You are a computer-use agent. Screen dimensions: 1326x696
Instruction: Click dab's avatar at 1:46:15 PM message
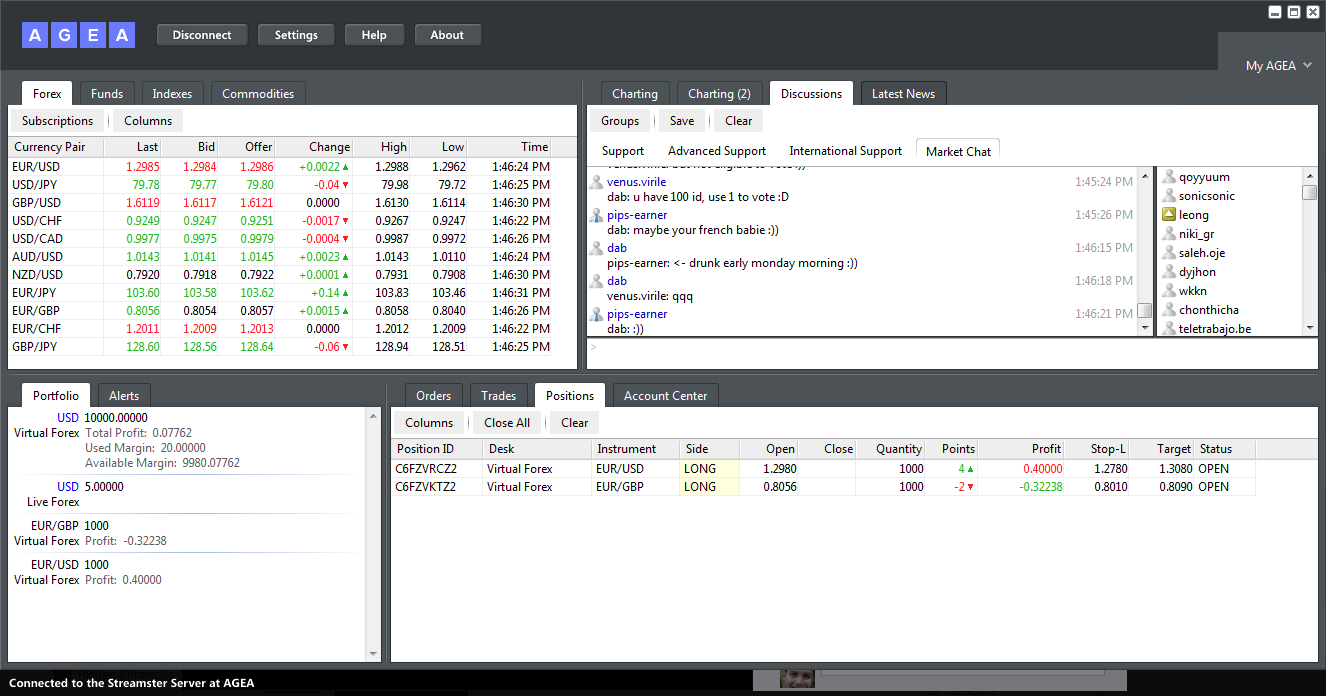[x=596, y=248]
